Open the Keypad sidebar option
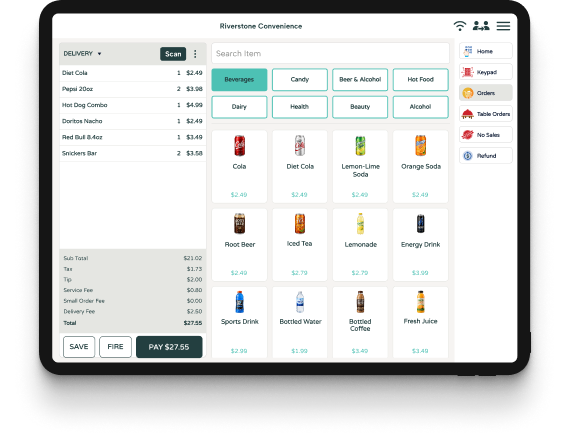 pos(486,72)
